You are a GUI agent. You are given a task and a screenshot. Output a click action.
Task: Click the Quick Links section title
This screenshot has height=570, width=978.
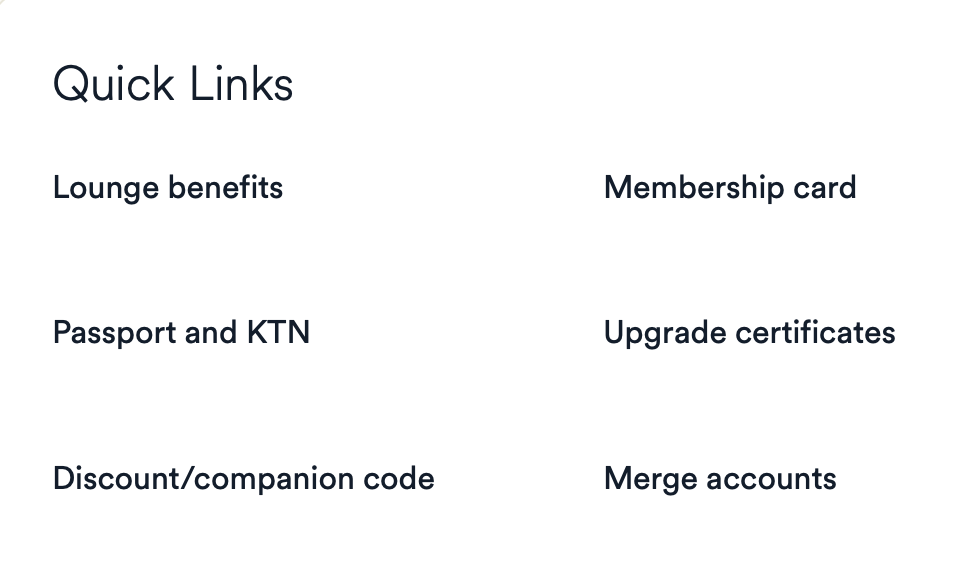click(x=173, y=84)
